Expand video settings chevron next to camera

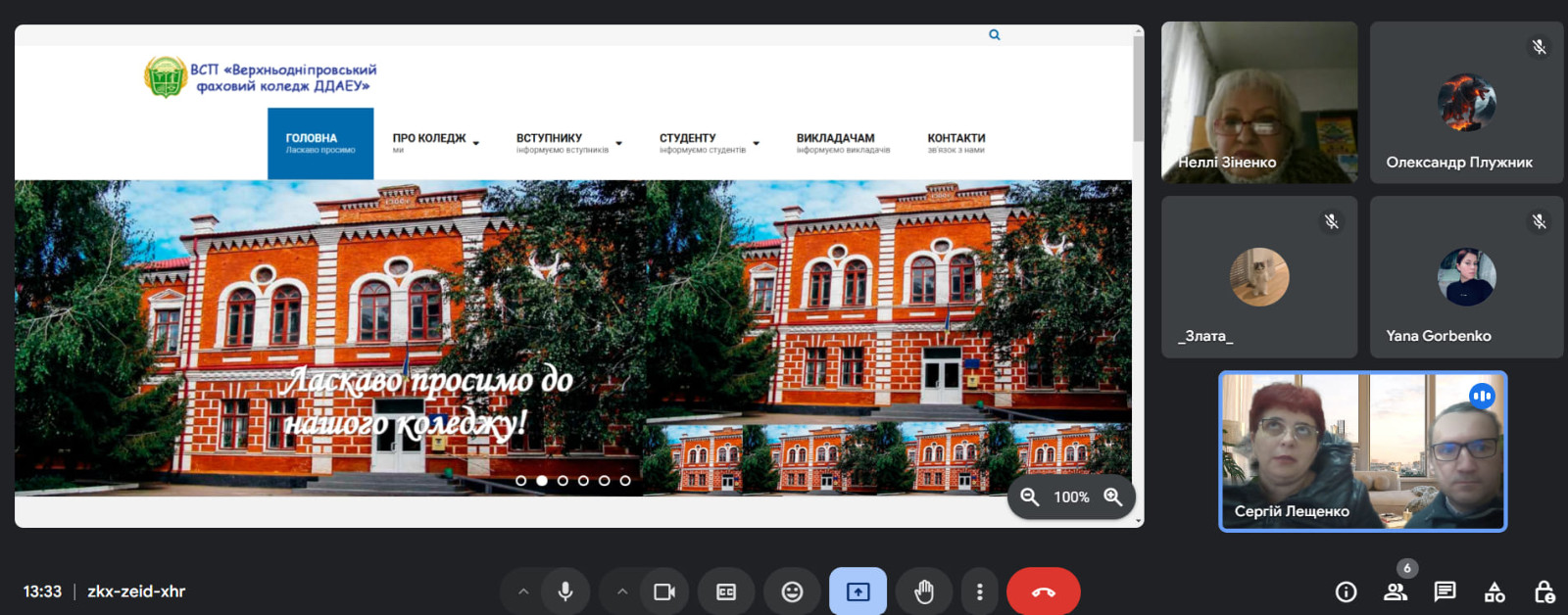pyautogui.click(x=622, y=591)
